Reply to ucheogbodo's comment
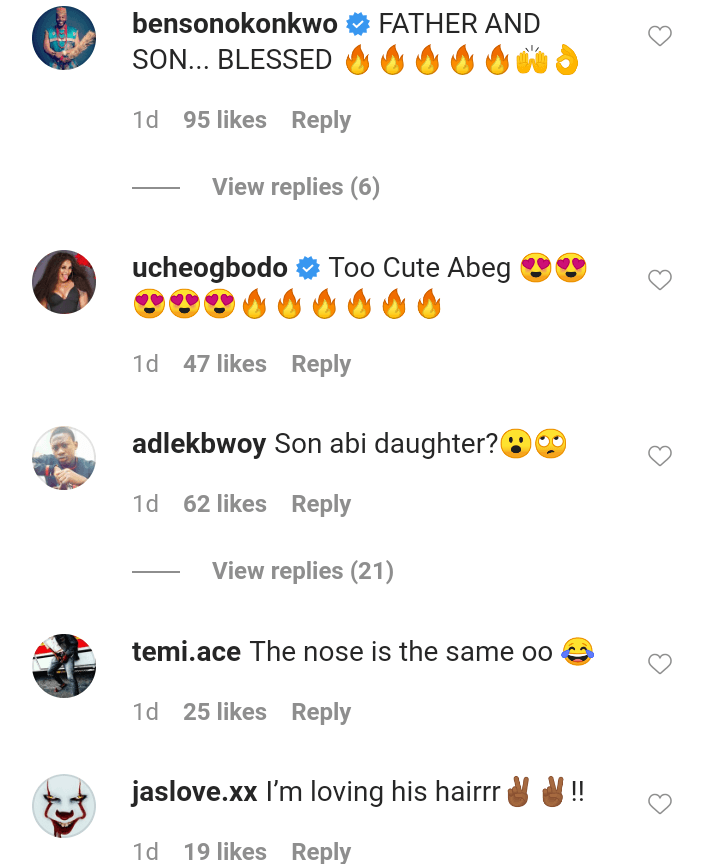720x864 pixels. tap(321, 364)
